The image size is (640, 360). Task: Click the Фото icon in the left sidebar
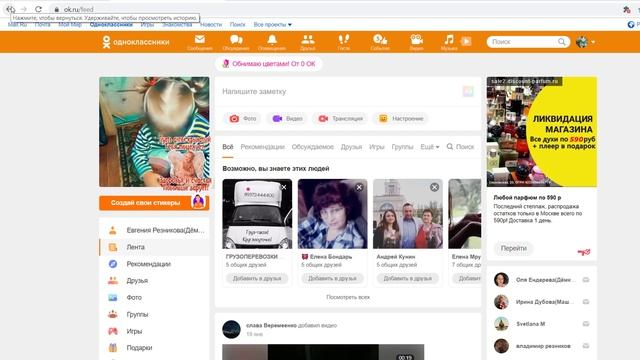[113, 298]
